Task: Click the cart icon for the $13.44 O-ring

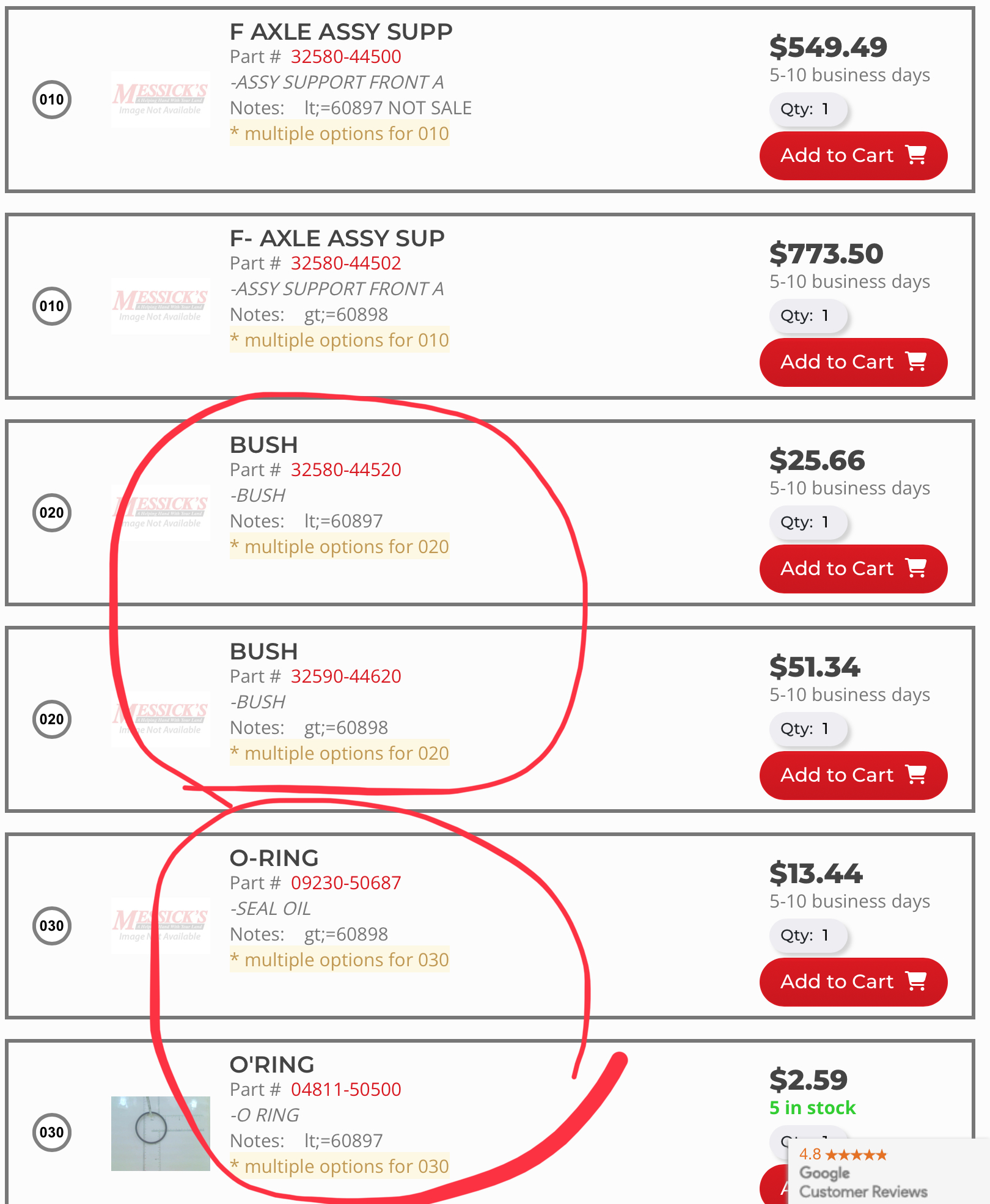Action: pyautogui.click(x=916, y=982)
